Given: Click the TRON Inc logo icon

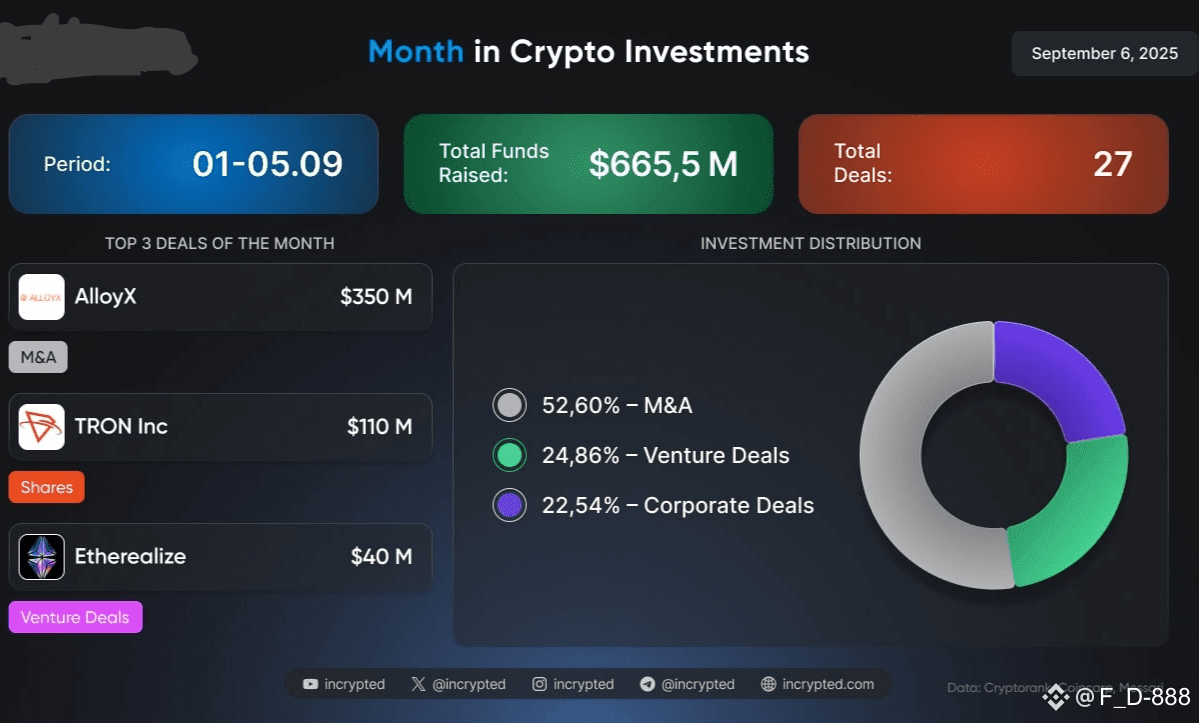Looking at the screenshot, I should pos(41,426).
